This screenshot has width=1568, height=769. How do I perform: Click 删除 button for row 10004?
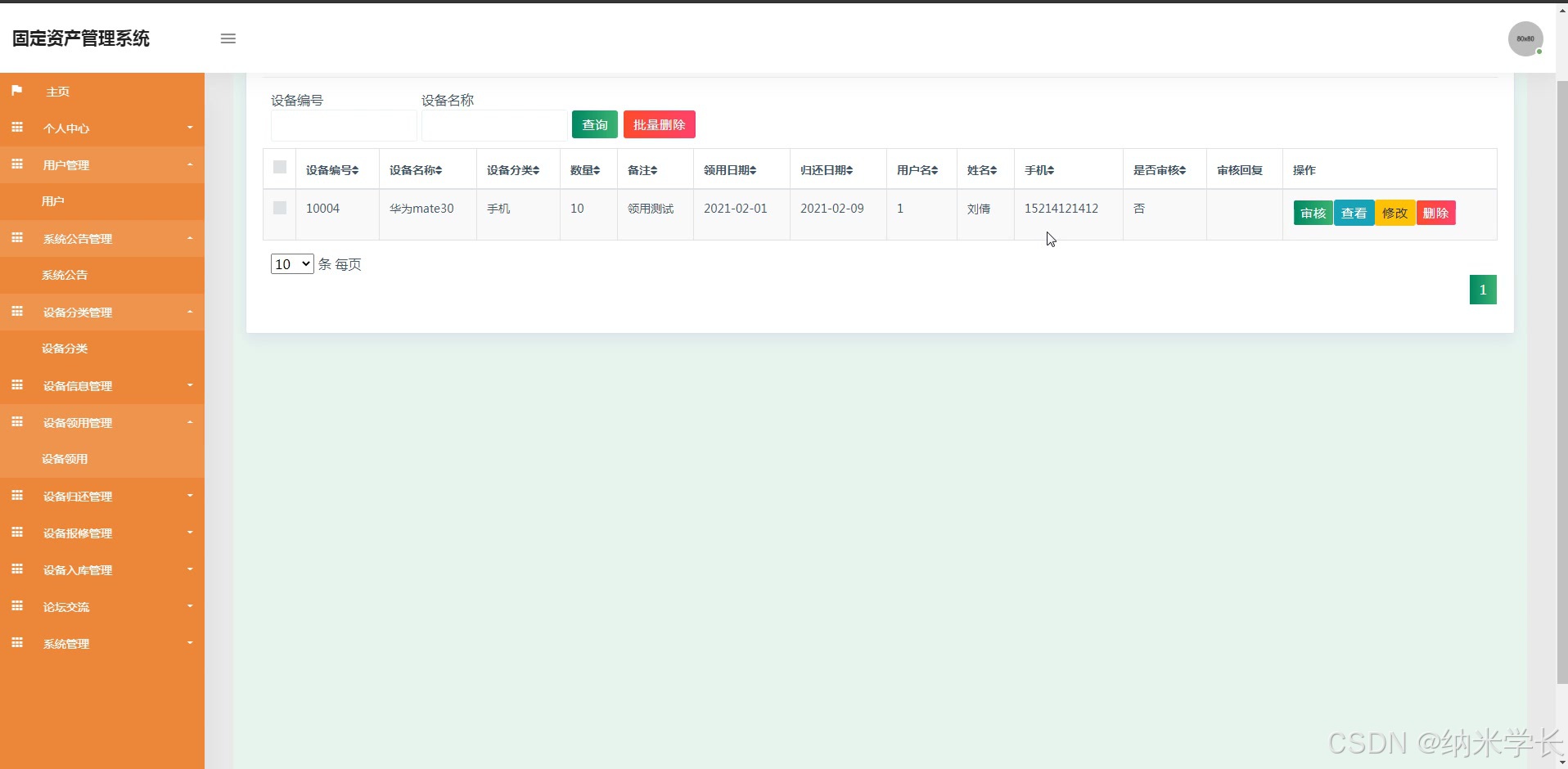[x=1436, y=213]
